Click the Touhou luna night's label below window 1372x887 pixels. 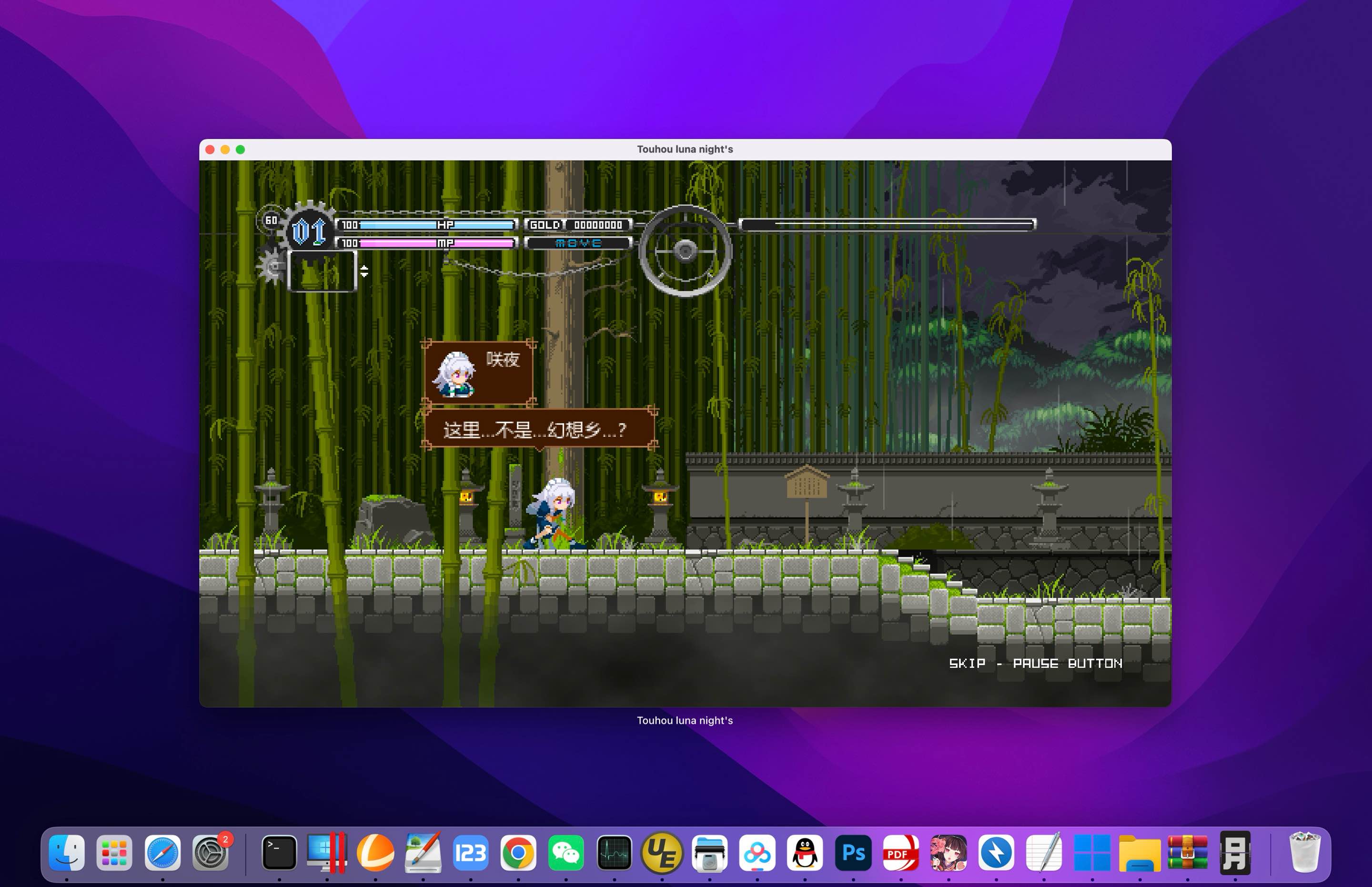coord(685,721)
